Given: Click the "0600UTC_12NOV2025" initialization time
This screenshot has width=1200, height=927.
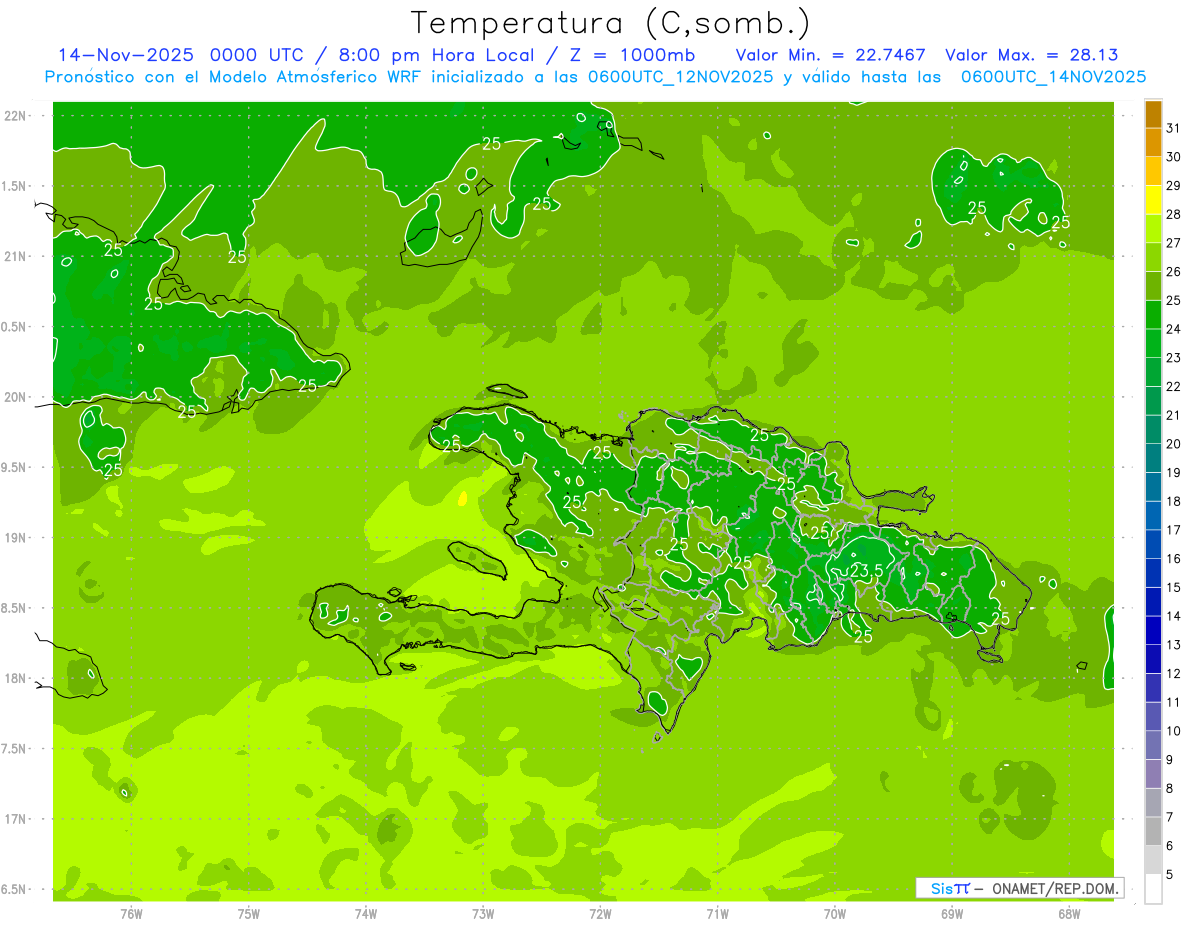Looking at the screenshot, I should tap(685, 77).
